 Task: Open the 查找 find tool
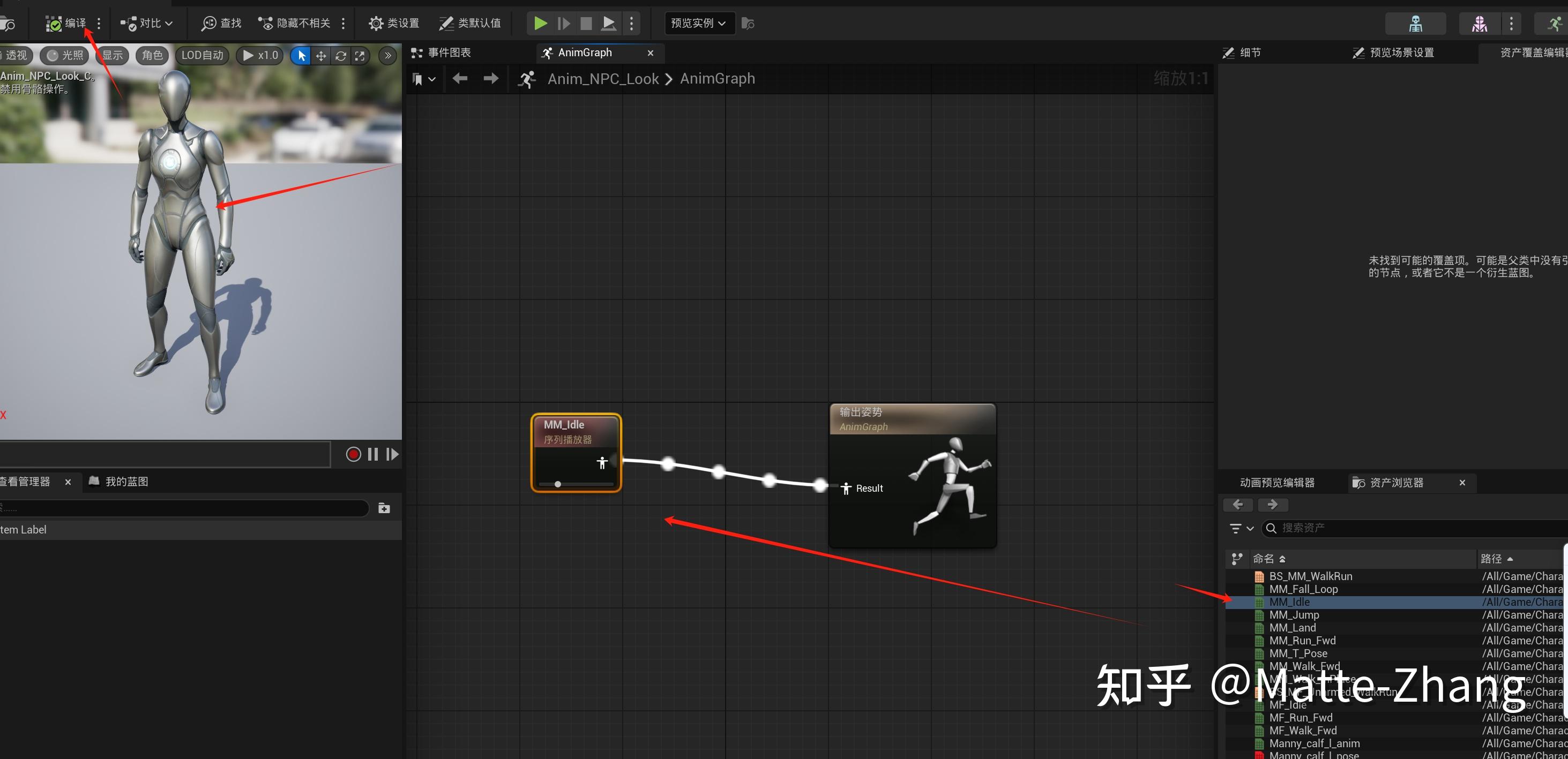click(220, 23)
